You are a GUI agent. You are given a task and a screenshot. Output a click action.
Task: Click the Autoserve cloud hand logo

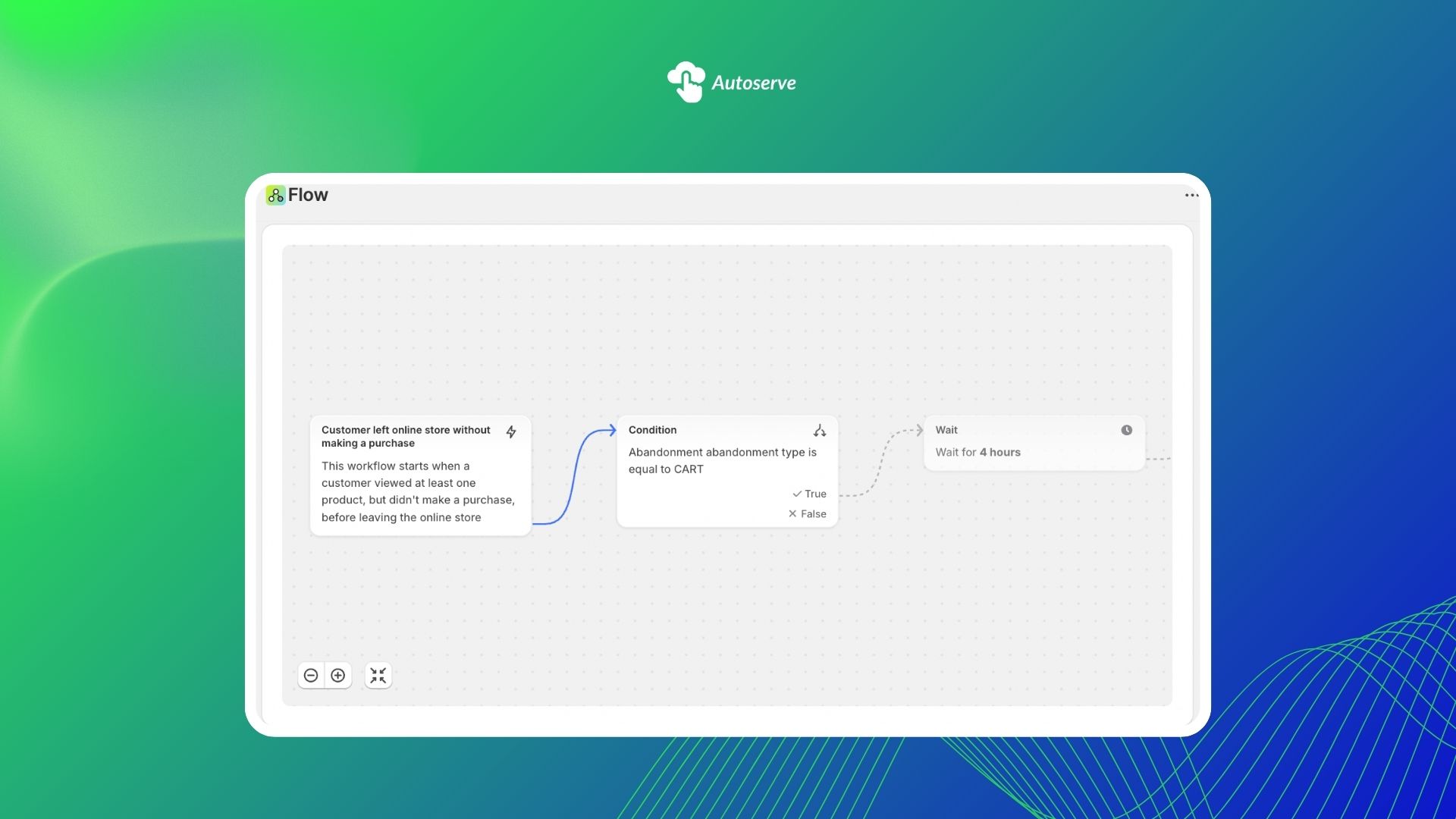(x=686, y=82)
